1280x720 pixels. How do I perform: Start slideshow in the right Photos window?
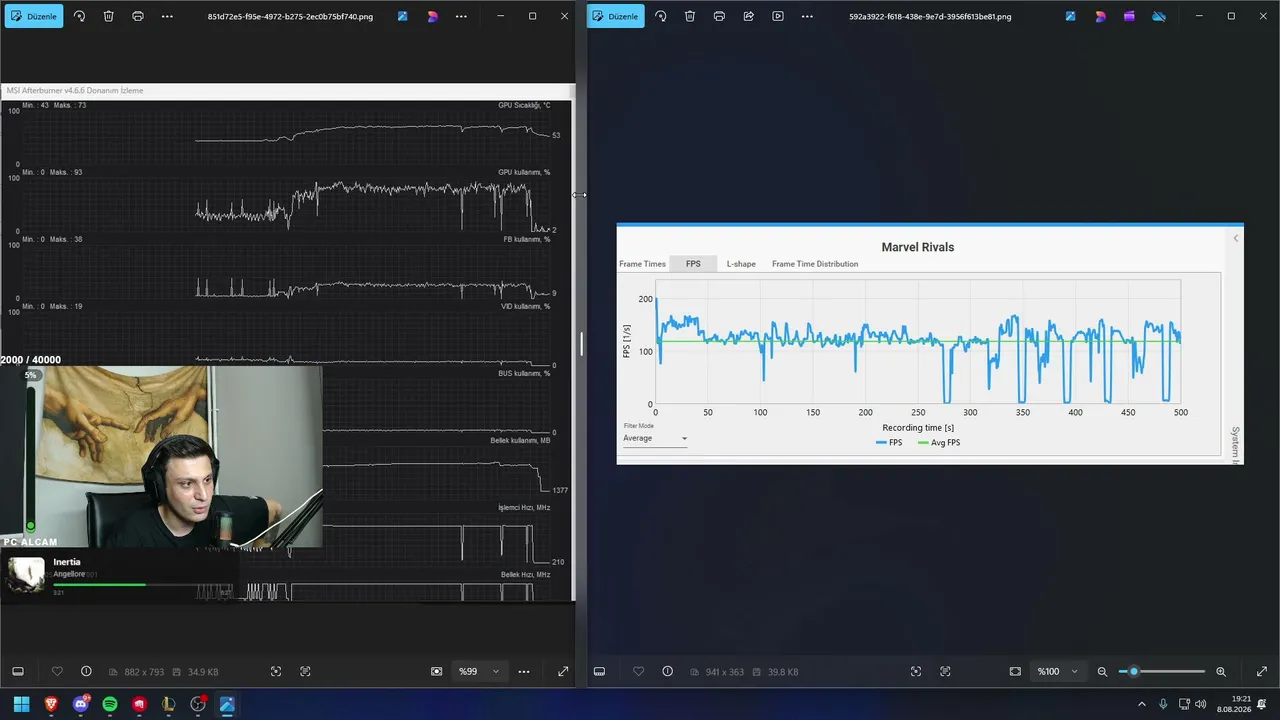778,16
